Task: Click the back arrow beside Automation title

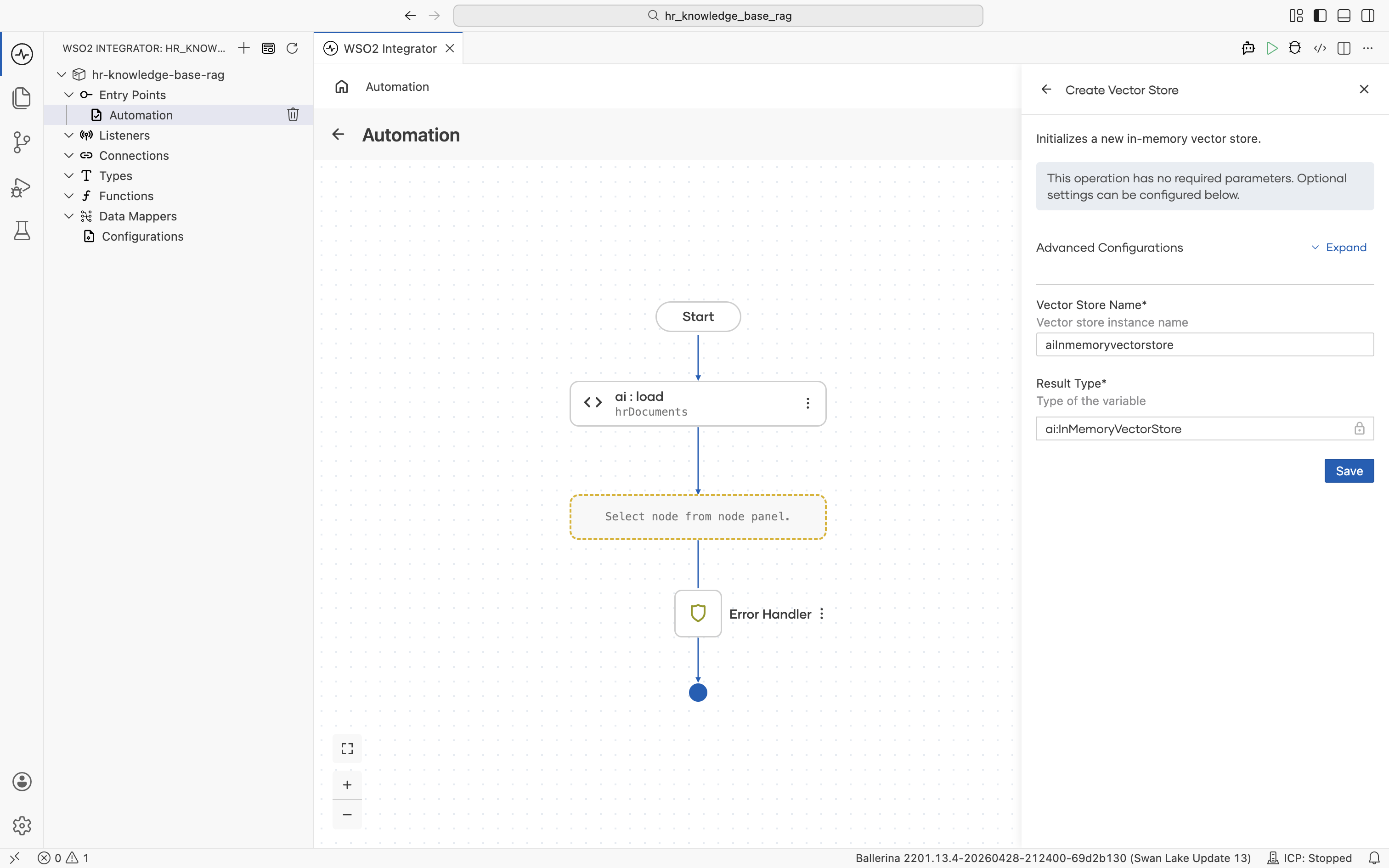Action: pos(338,134)
